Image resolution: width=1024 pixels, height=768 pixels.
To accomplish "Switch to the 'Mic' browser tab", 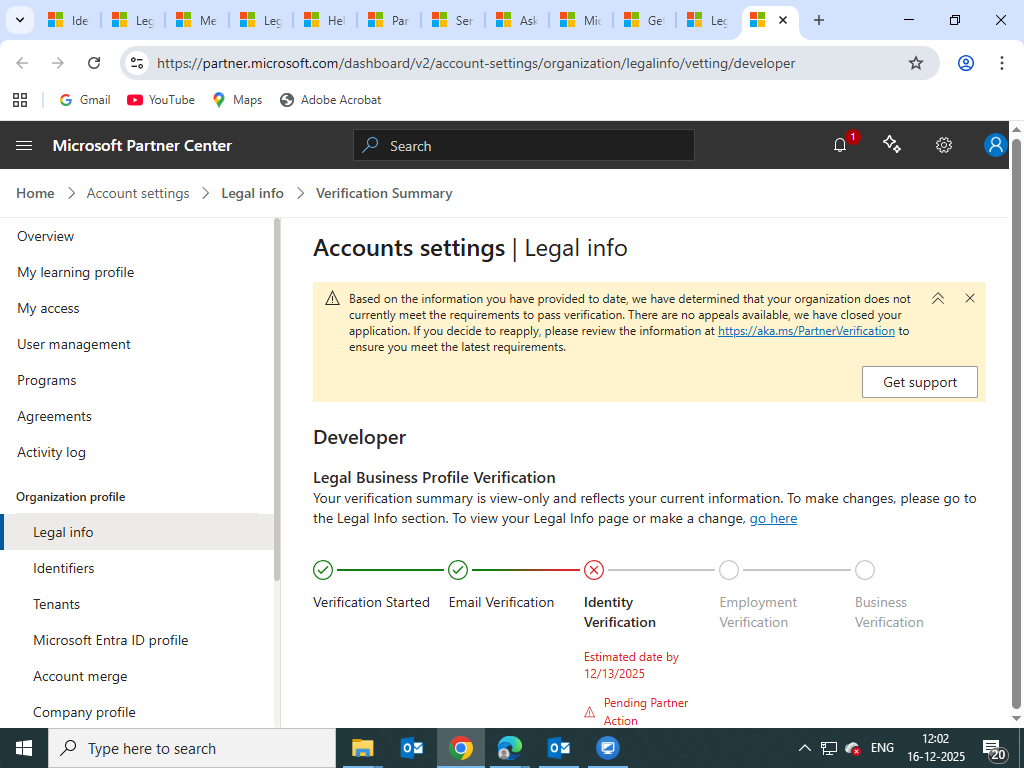I will click(581, 20).
